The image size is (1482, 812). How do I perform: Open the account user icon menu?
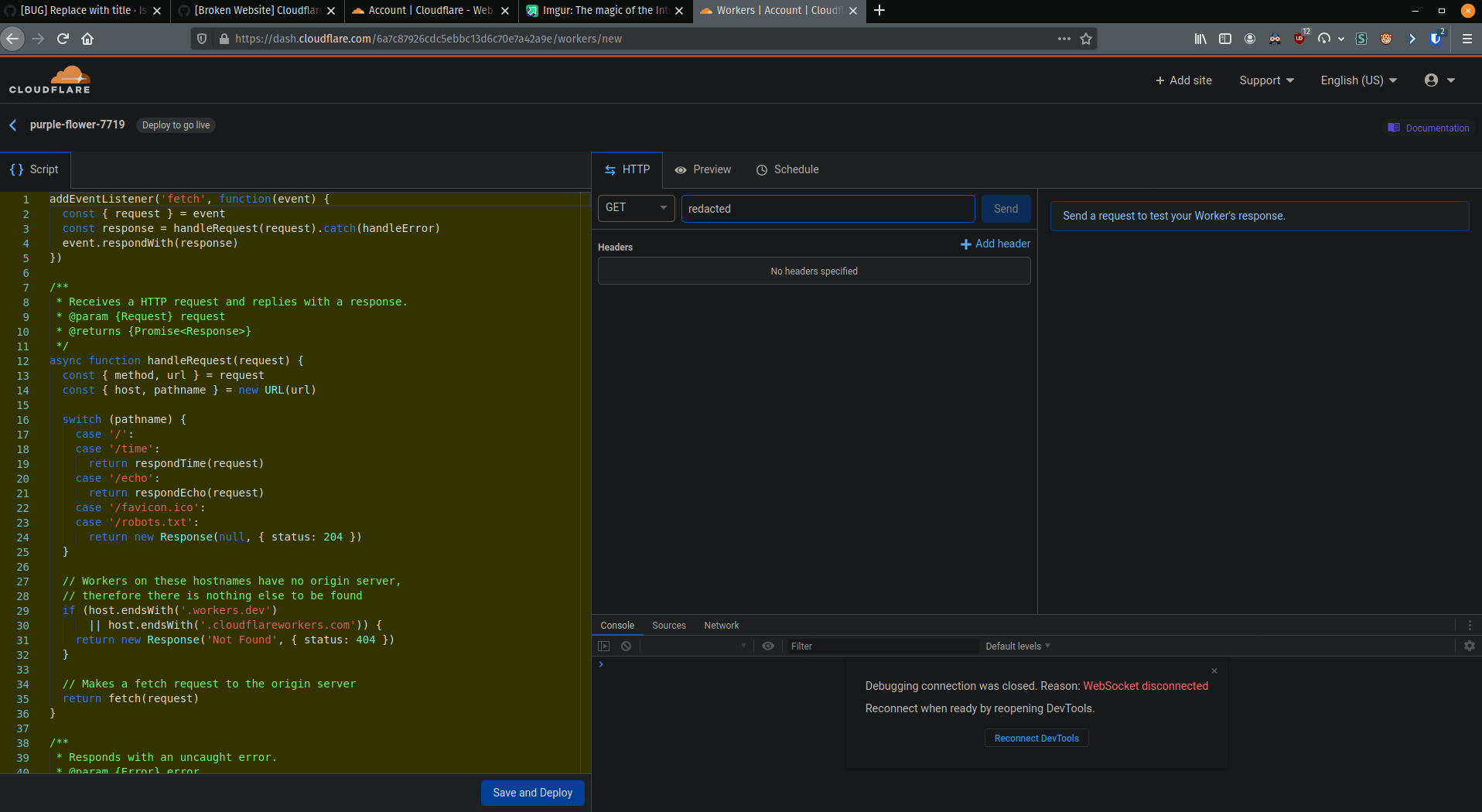pyautogui.click(x=1439, y=80)
